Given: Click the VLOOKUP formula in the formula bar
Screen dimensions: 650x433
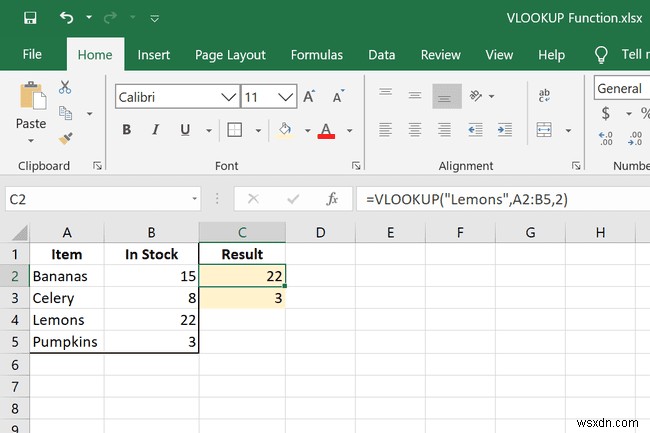Looking at the screenshot, I should (467, 199).
